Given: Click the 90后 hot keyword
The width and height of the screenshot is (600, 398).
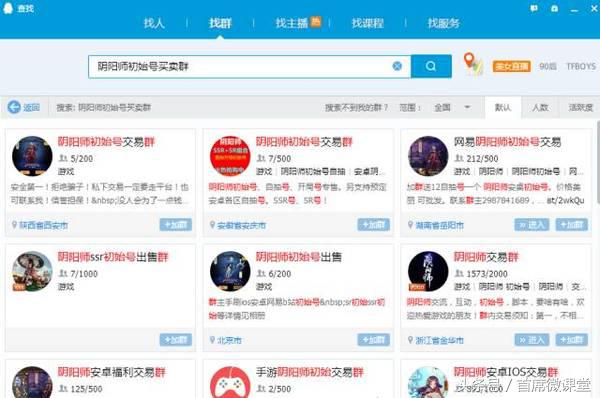Looking at the screenshot, I should pyautogui.click(x=548, y=66).
